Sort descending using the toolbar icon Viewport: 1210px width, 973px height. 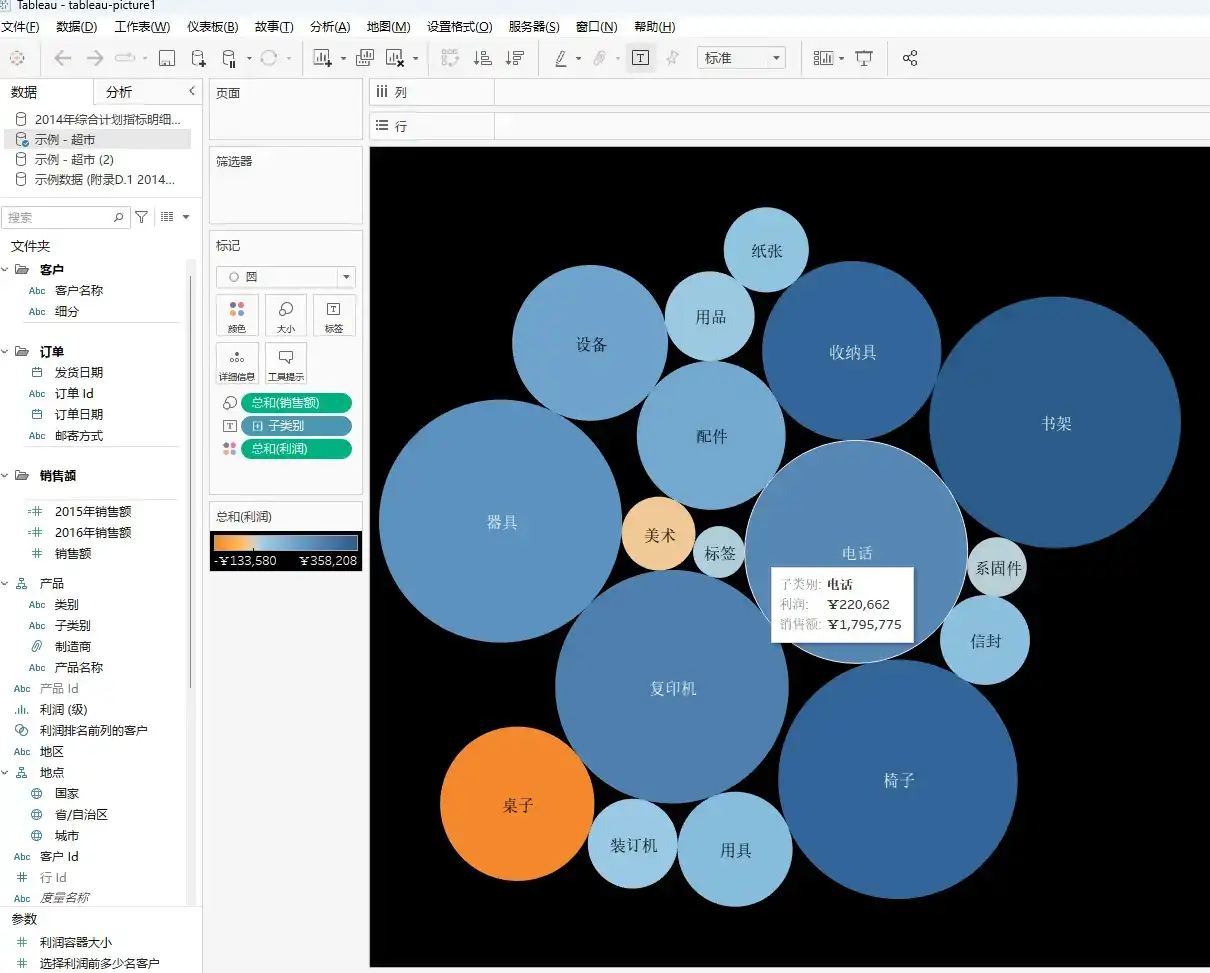515,58
